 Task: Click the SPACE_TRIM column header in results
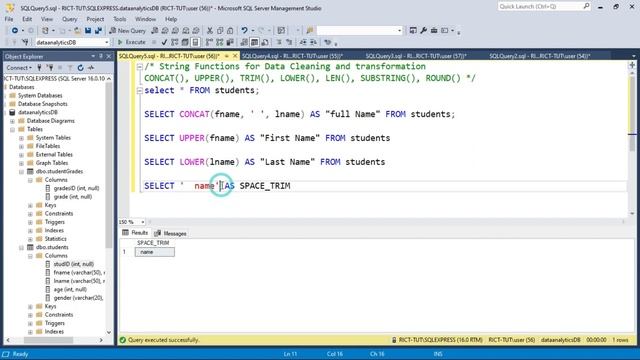pyautogui.click(x=153, y=243)
